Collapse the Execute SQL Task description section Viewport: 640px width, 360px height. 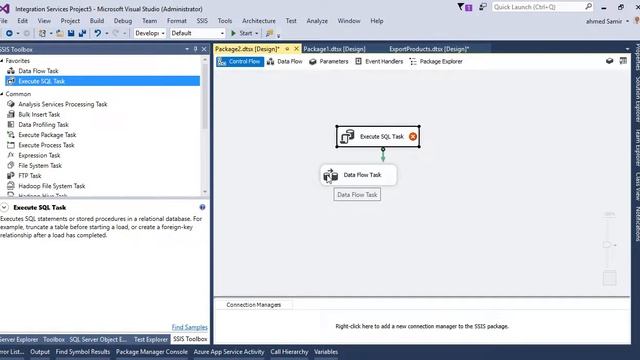coord(4,207)
